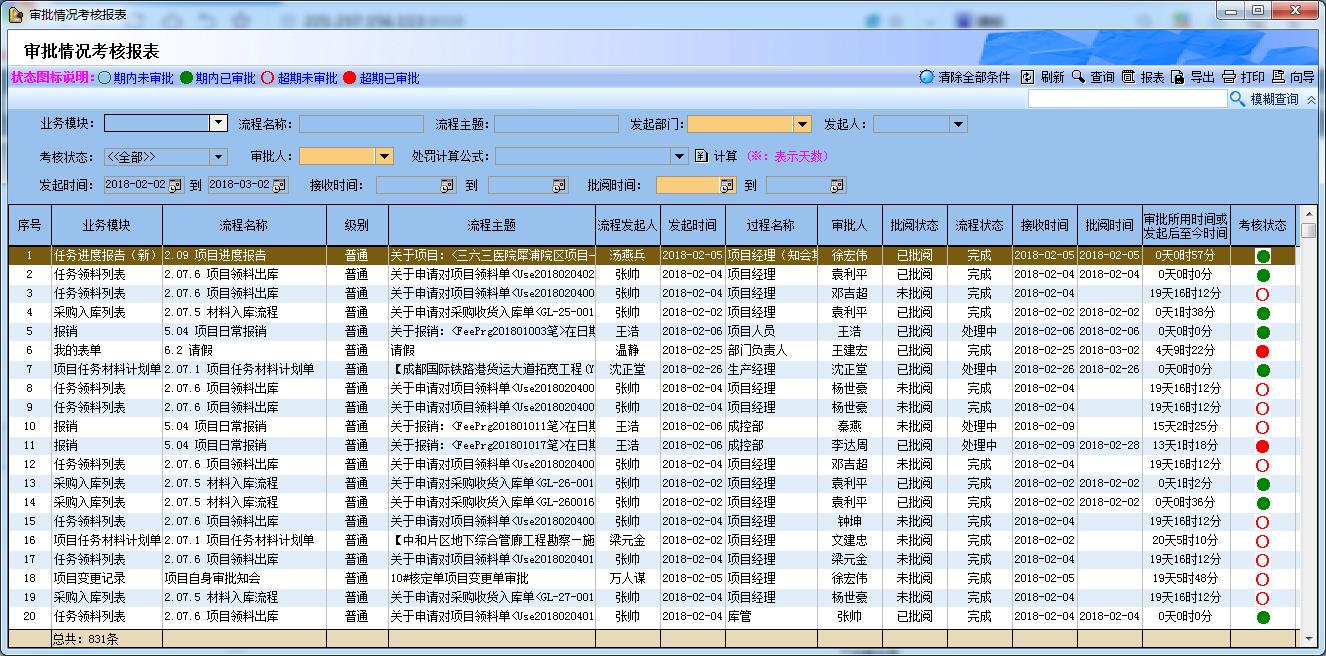
Task: Sort by the 发起时间 column header
Action: pos(692,226)
